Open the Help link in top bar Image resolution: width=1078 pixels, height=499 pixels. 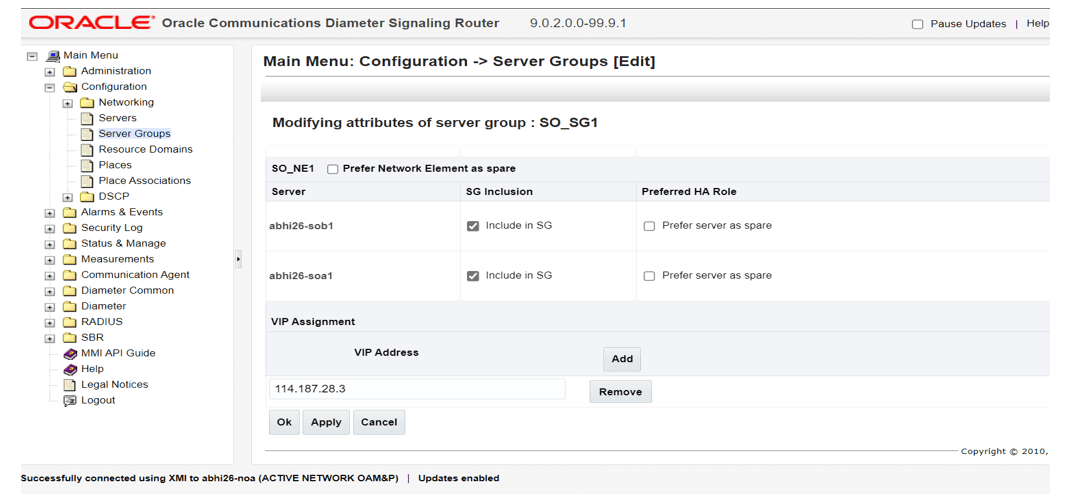coord(1037,23)
